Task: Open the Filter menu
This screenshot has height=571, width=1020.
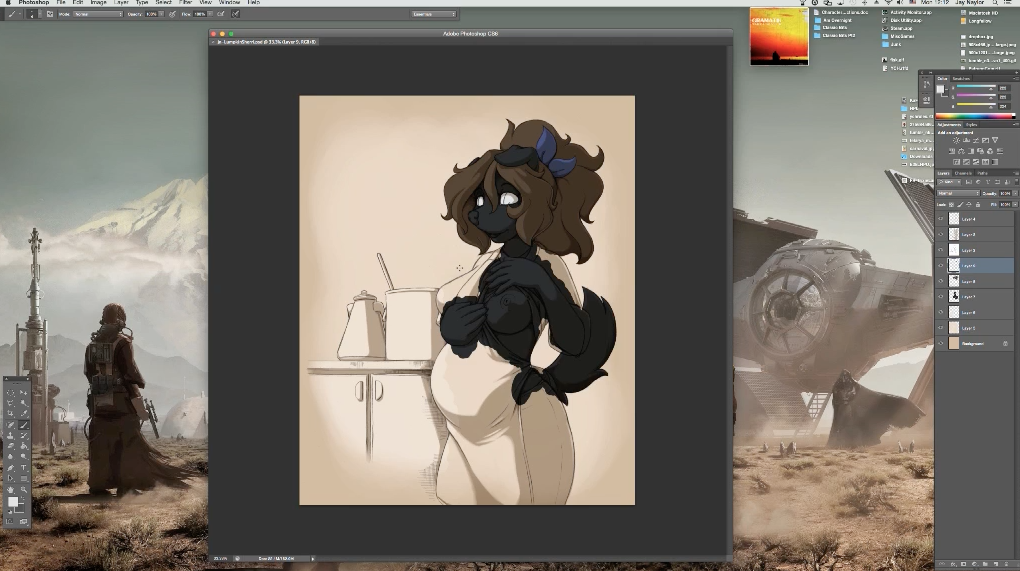Action: [x=185, y=3]
